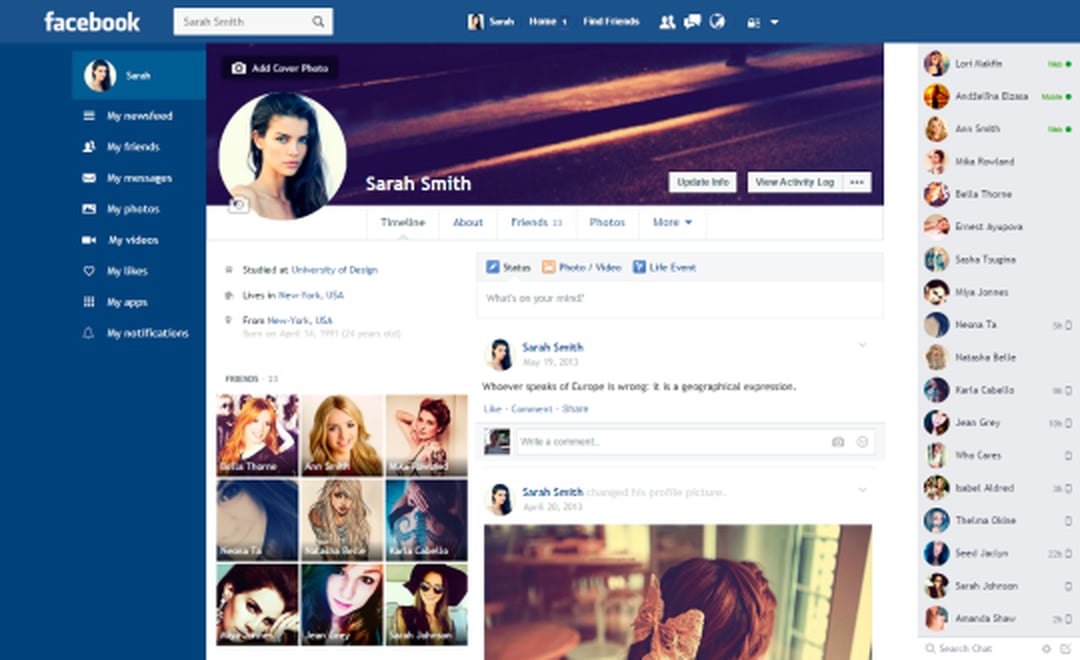This screenshot has width=1080, height=660.
Task: Click View Activity Log button
Action: coord(795,182)
